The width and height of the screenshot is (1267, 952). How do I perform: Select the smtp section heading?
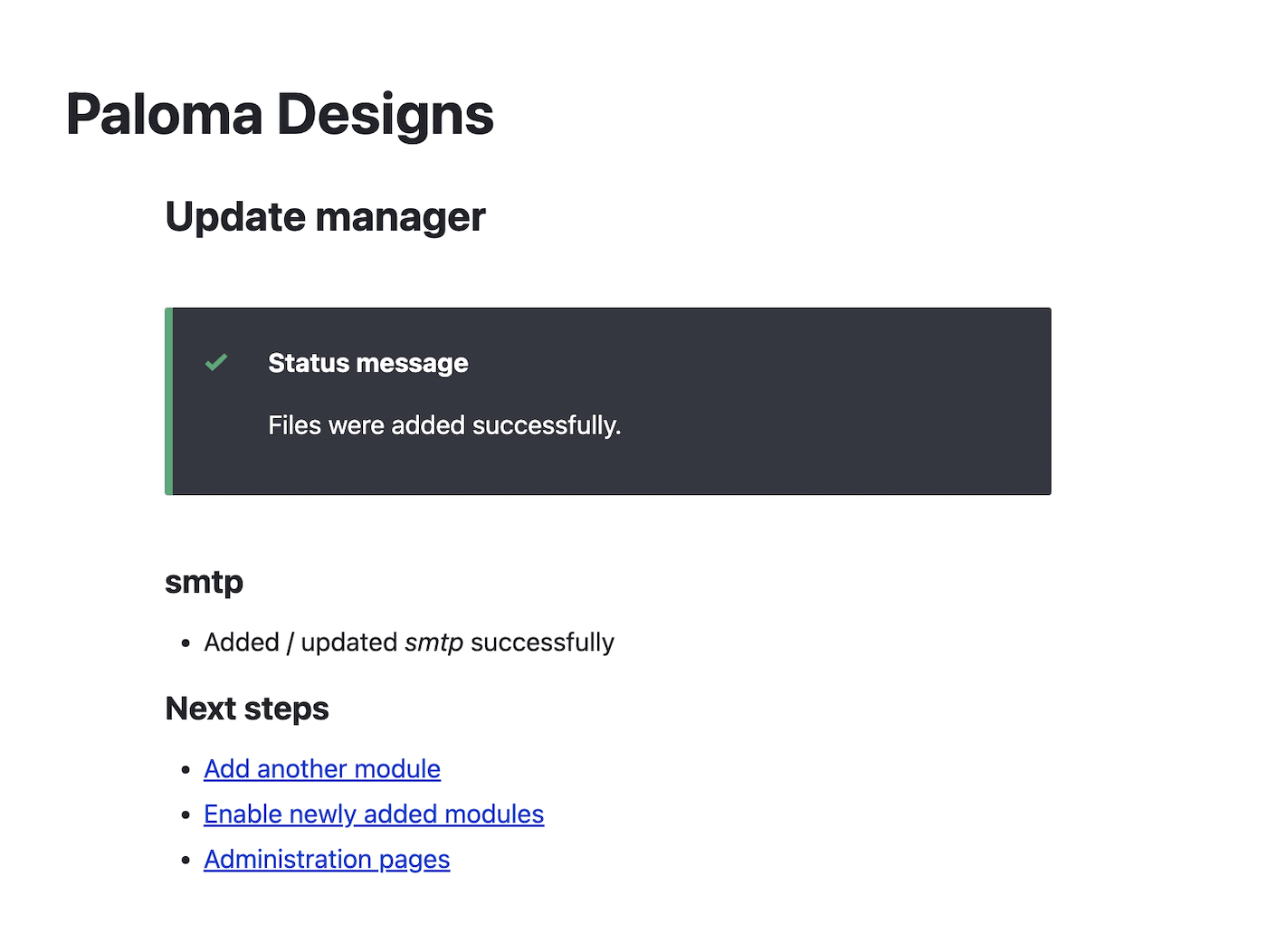coord(204,582)
